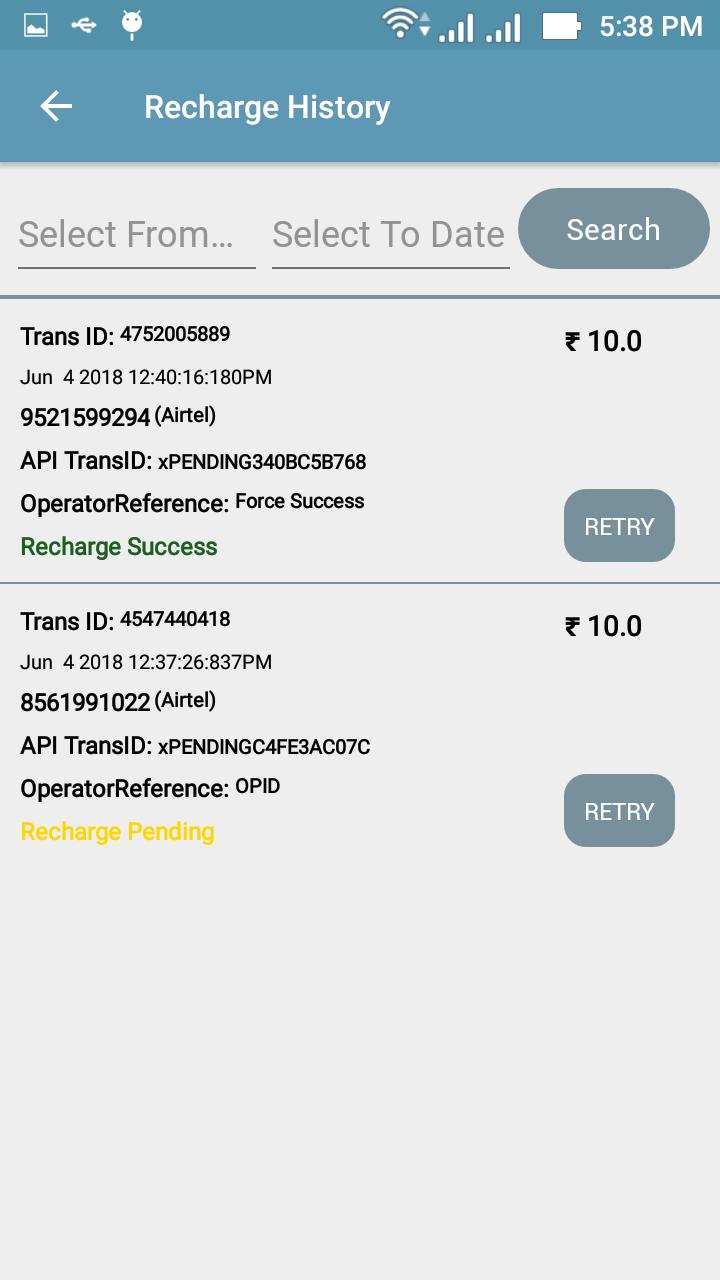Image resolution: width=720 pixels, height=1280 pixels.
Task: Tap the battery indicator icon
Action: pos(561,26)
